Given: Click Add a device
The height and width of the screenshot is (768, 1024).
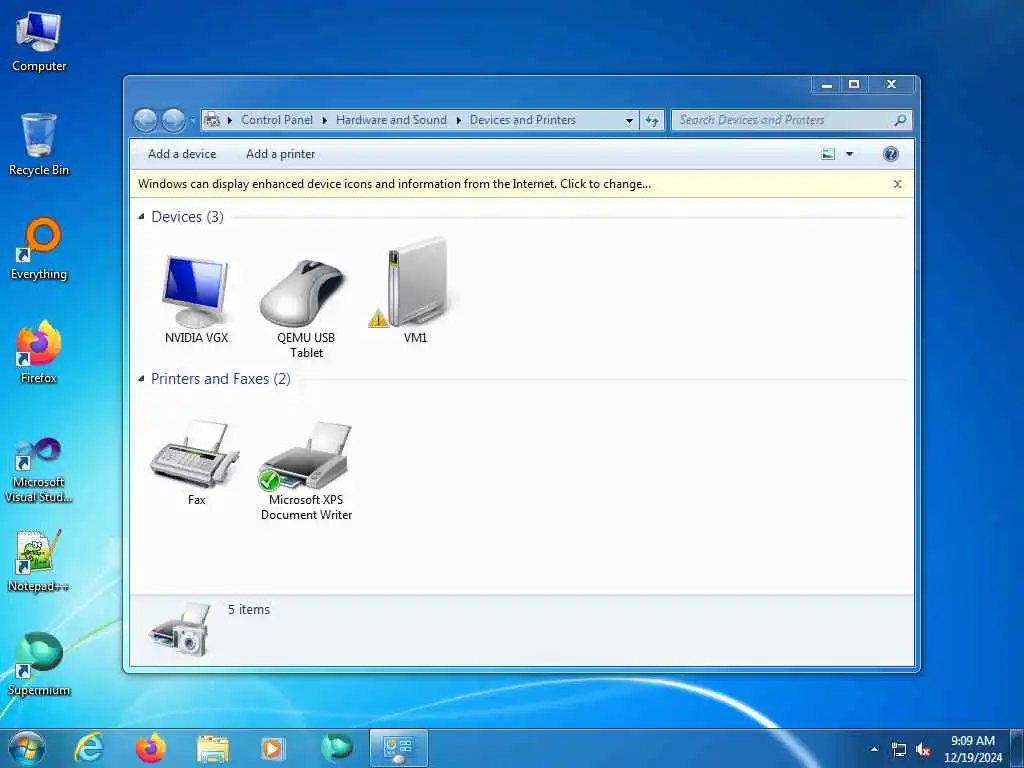Looking at the screenshot, I should click(182, 154).
